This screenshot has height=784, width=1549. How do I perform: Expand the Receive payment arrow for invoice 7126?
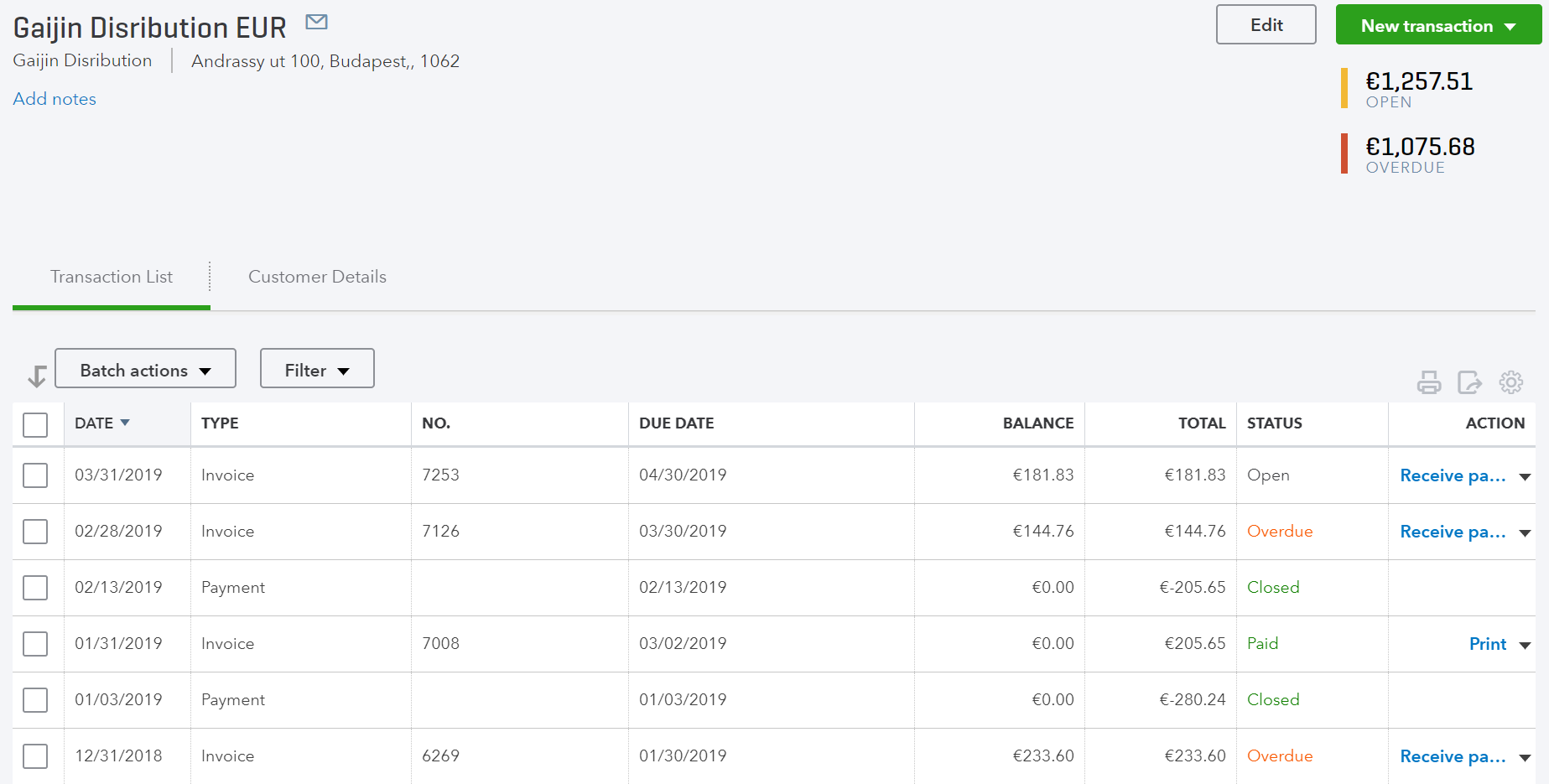click(x=1525, y=532)
